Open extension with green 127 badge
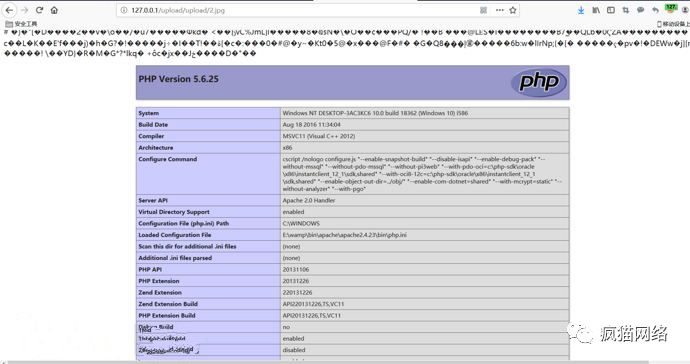 pos(671,9)
